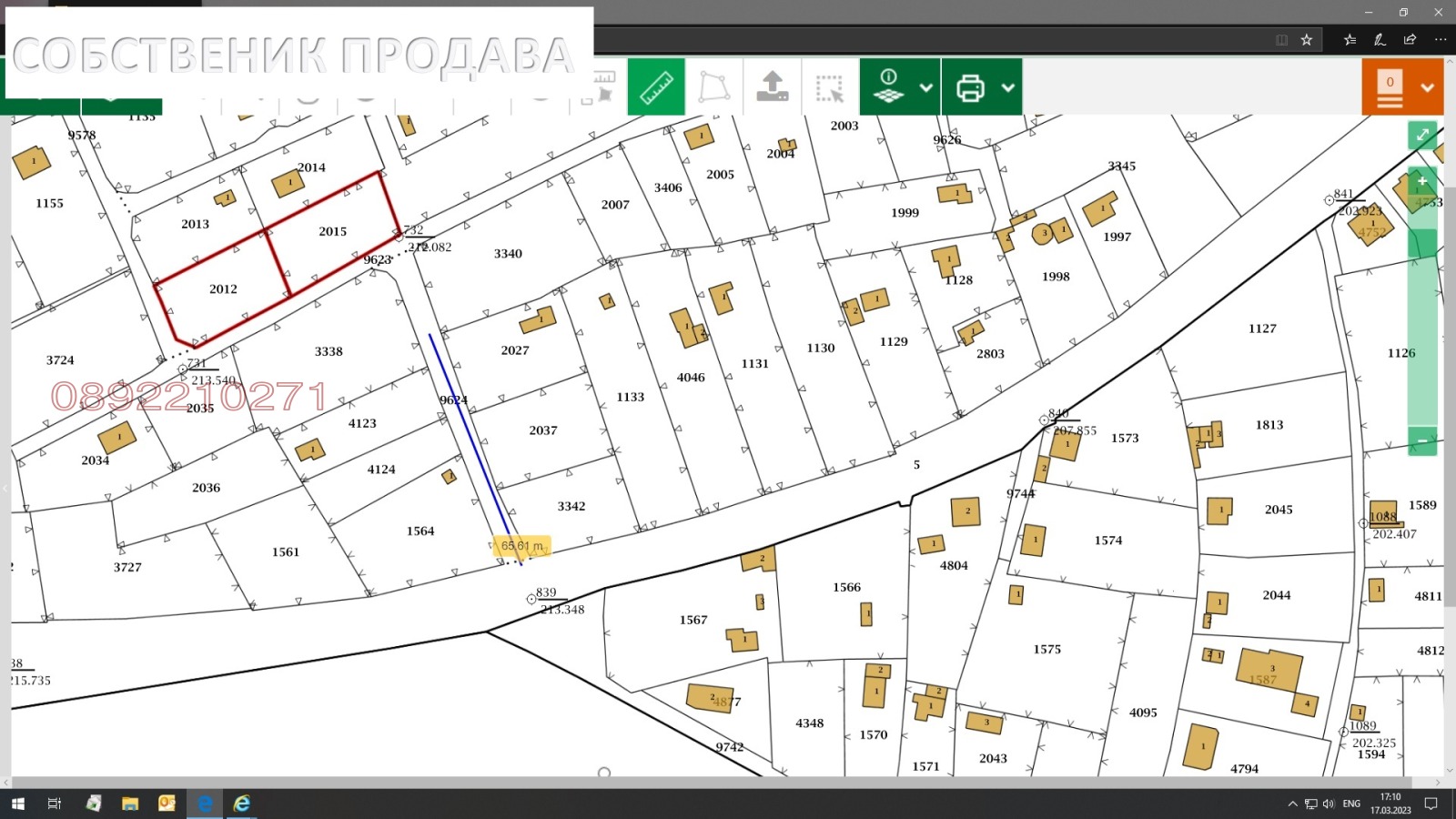Image resolution: width=1456 pixels, height=819 pixels.
Task: Click the fullscreen expand arrows icon
Action: (x=1421, y=135)
